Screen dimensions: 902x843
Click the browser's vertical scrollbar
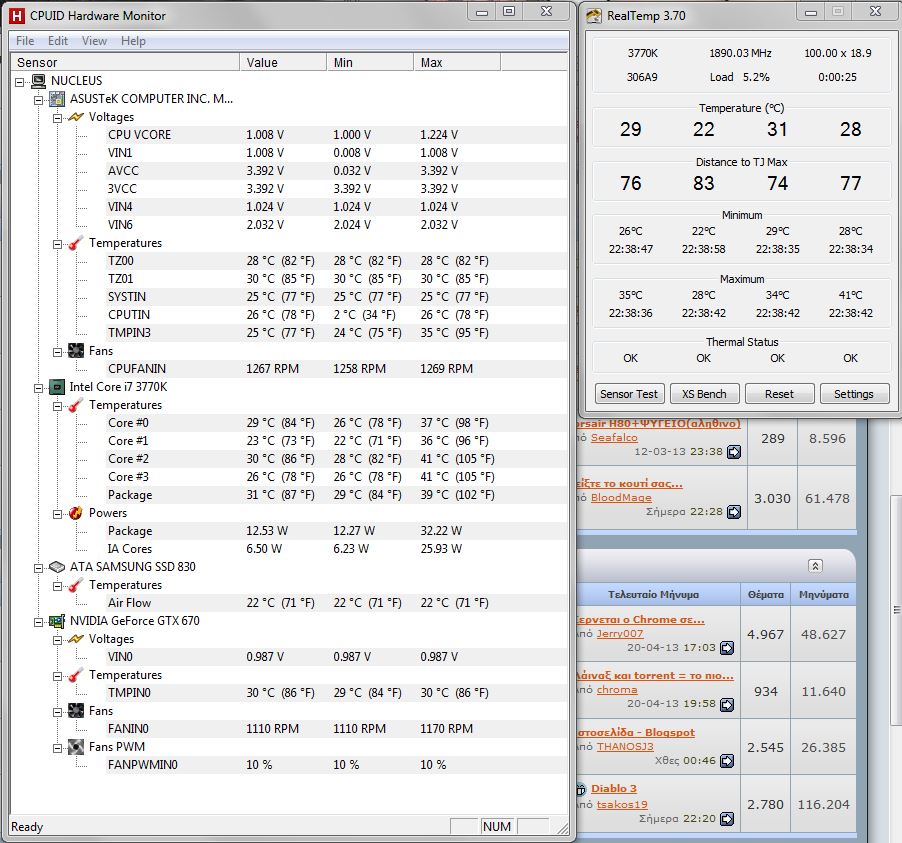point(896,610)
